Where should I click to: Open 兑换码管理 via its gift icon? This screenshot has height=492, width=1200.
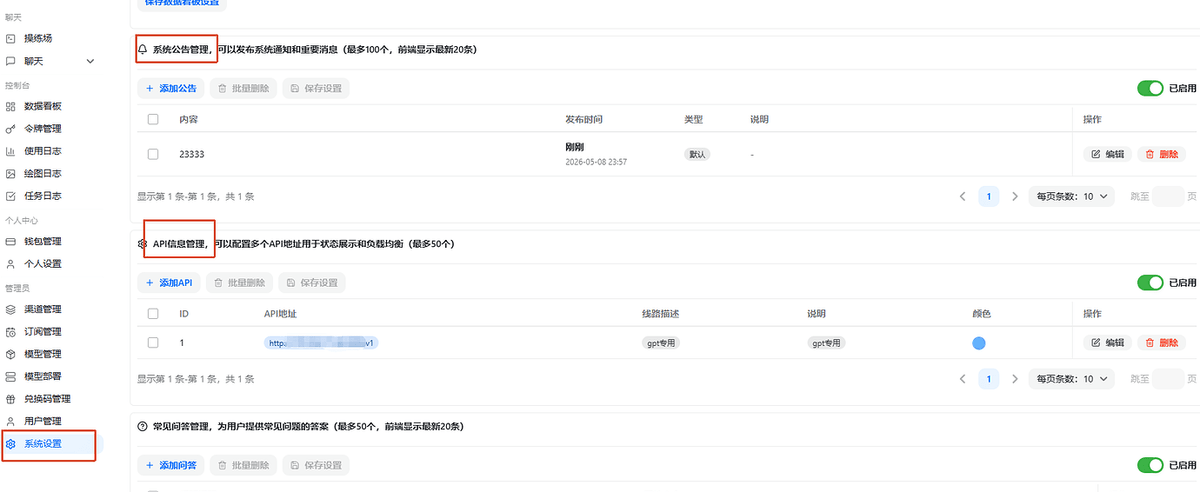(11, 399)
